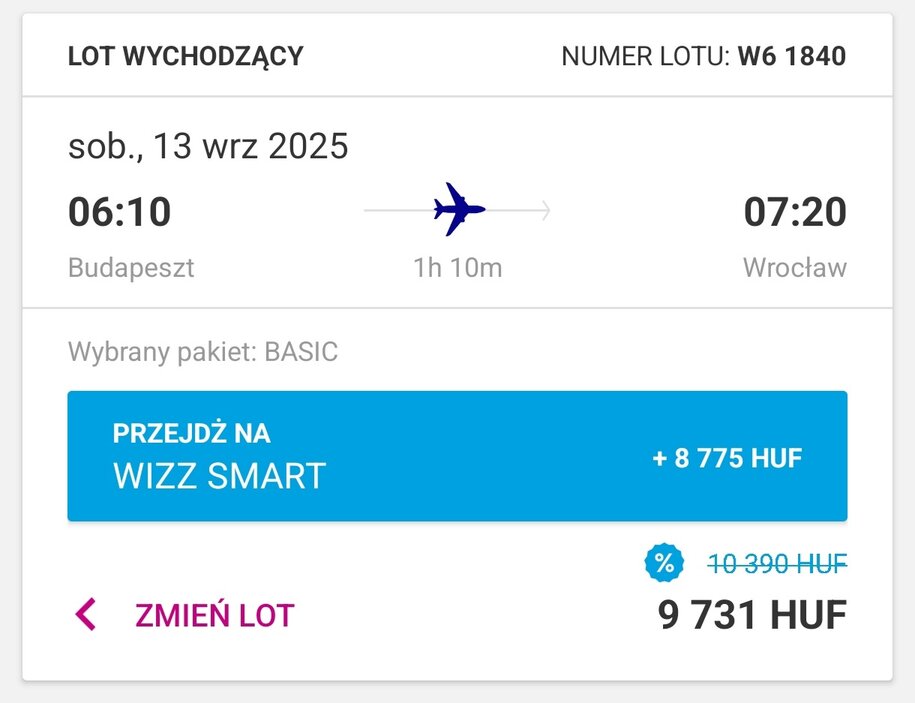Image resolution: width=915 pixels, height=703 pixels.
Task: Click the Wrocław destination city
Action: click(x=795, y=268)
